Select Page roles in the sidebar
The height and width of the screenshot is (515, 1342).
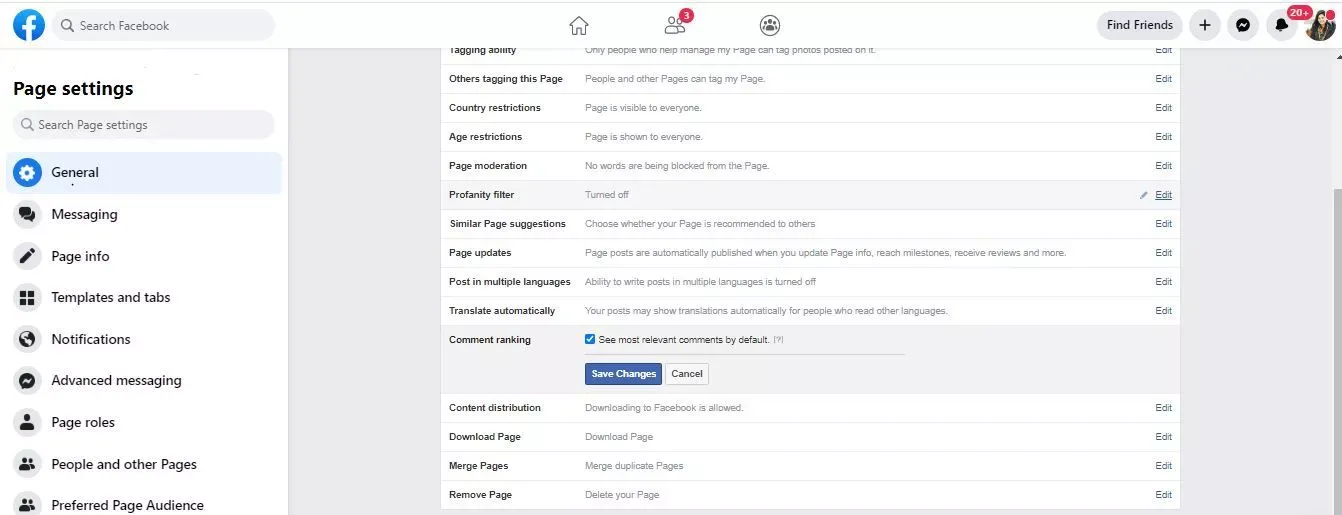click(x=83, y=422)
